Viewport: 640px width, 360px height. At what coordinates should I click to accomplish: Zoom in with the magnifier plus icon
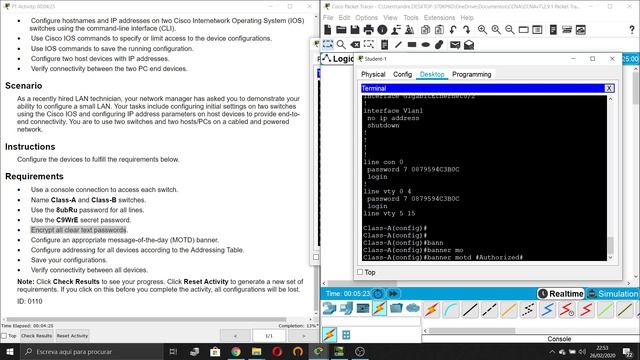tap(482, 30)
